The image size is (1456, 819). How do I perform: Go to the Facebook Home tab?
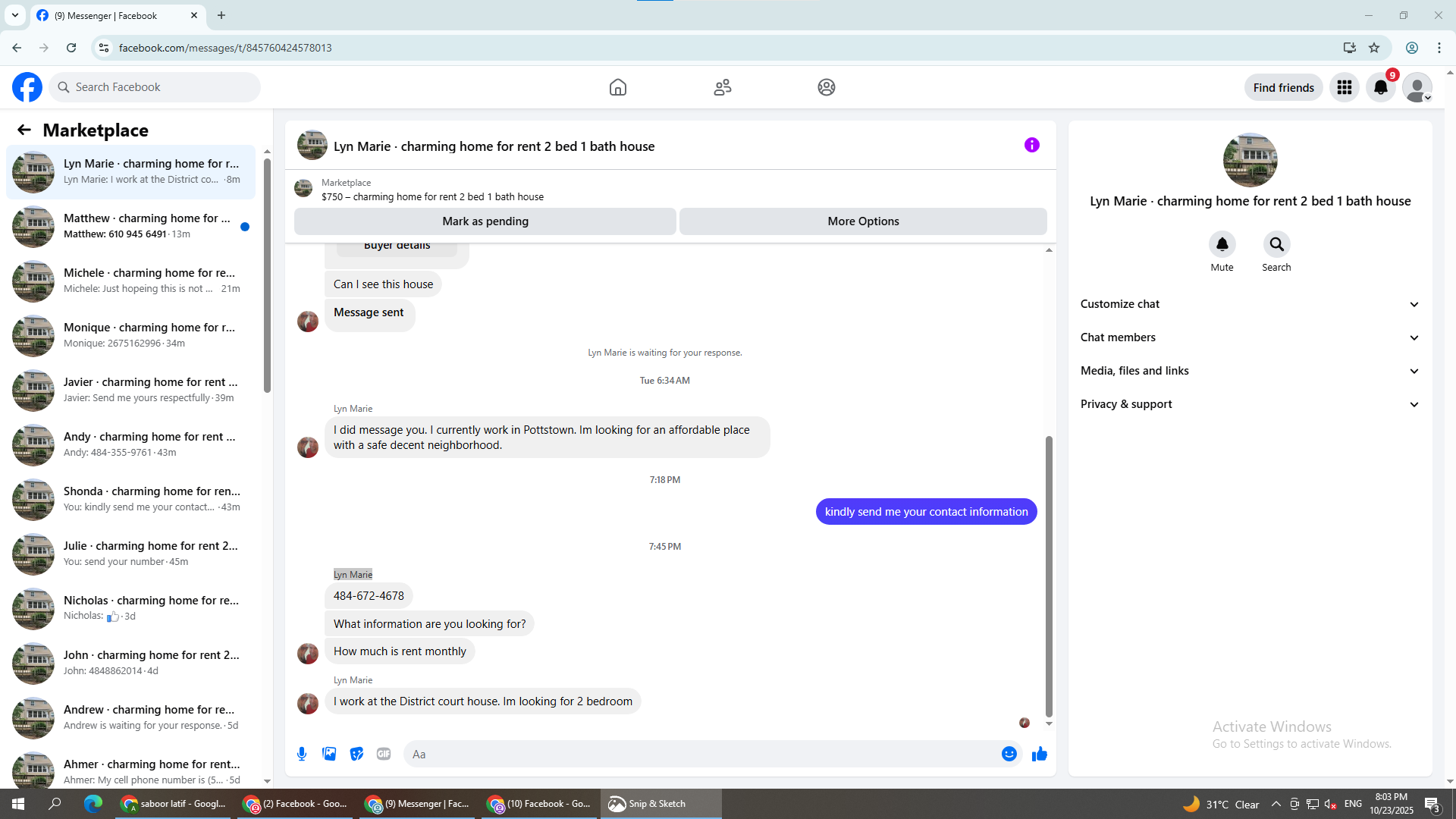coord(617,87)
